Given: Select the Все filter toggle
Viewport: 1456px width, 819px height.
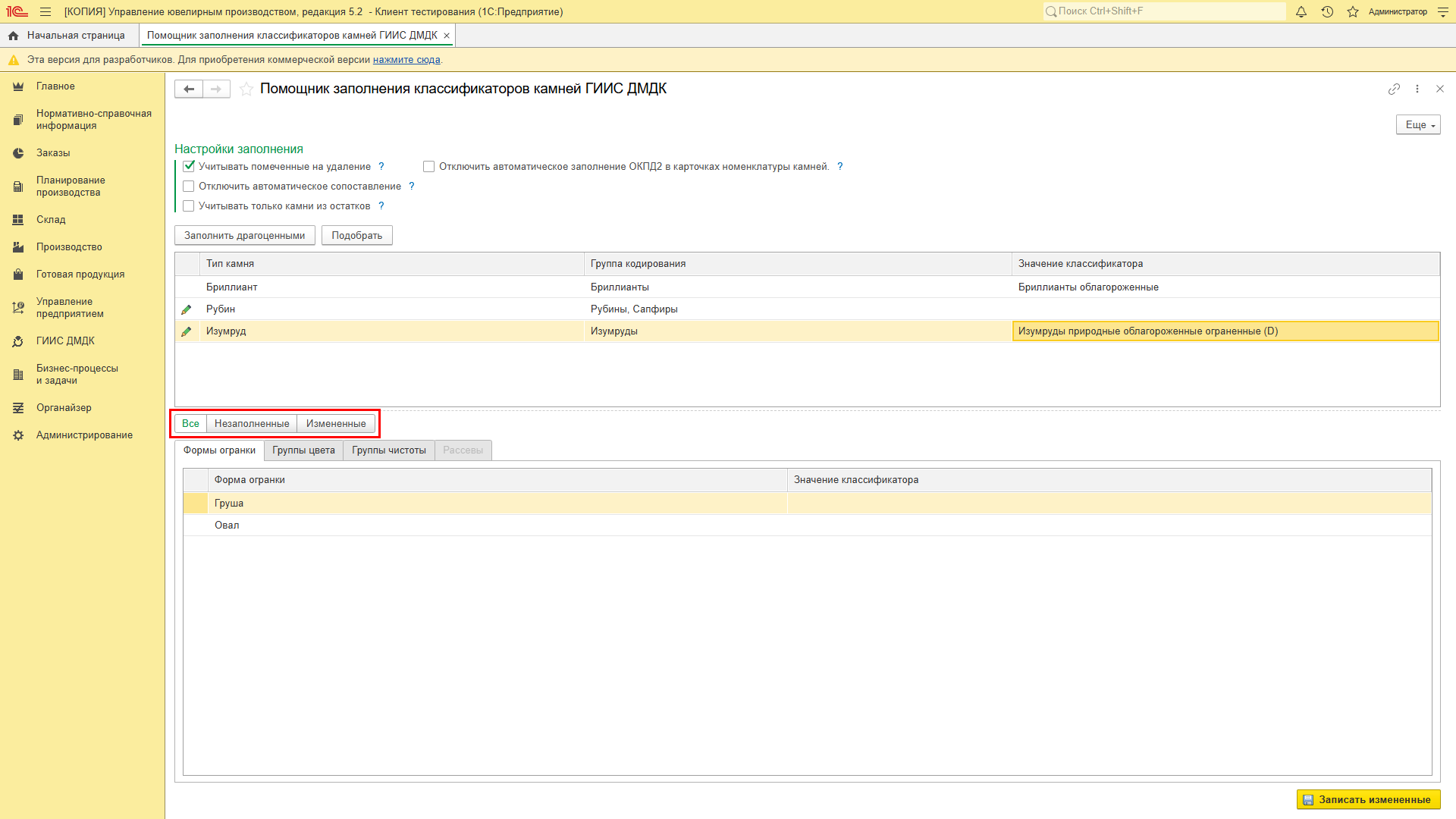Looking at the screenshot, I should [190, 424].
